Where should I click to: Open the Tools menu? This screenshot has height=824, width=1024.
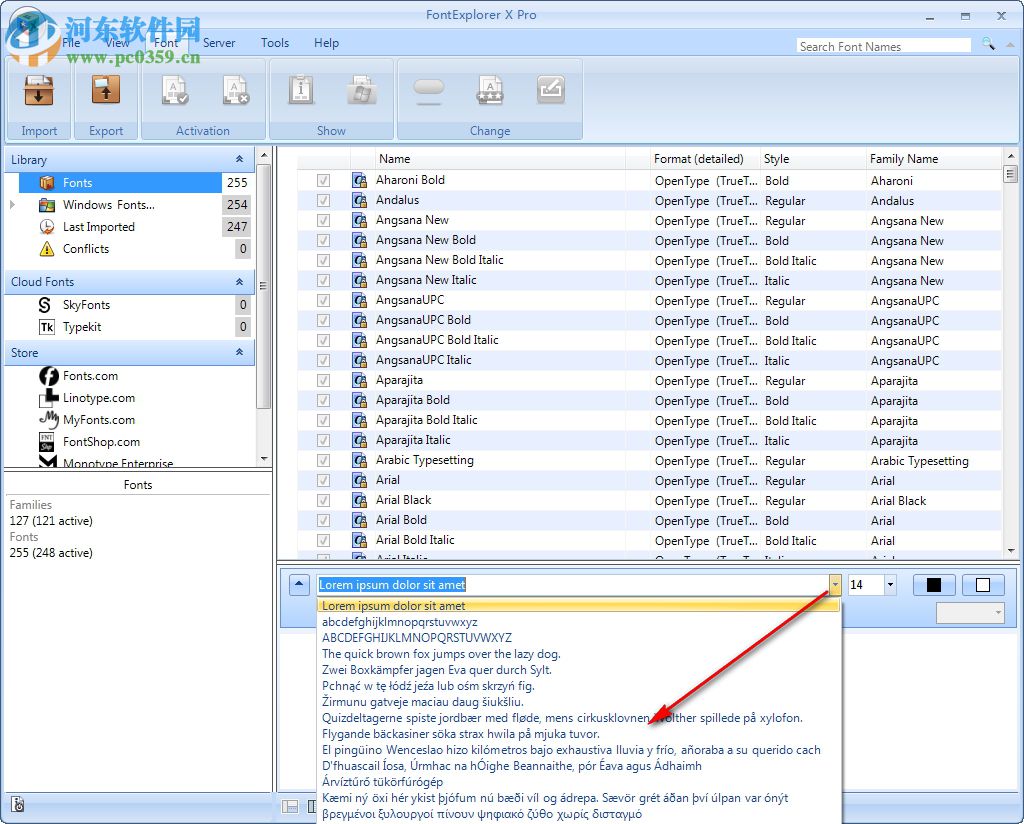click(274, 43)
